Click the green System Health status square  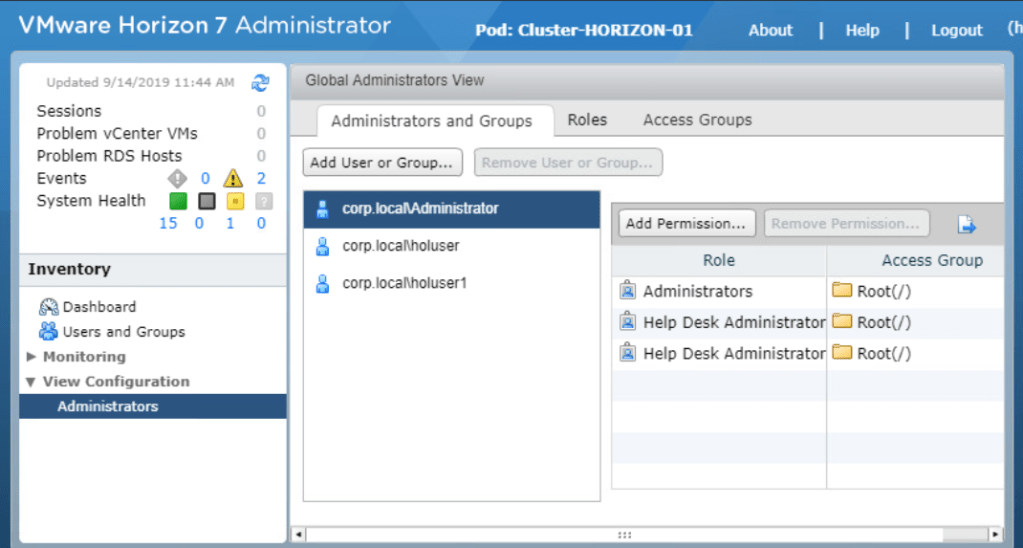pyautogui.click(x=178, y=201)
